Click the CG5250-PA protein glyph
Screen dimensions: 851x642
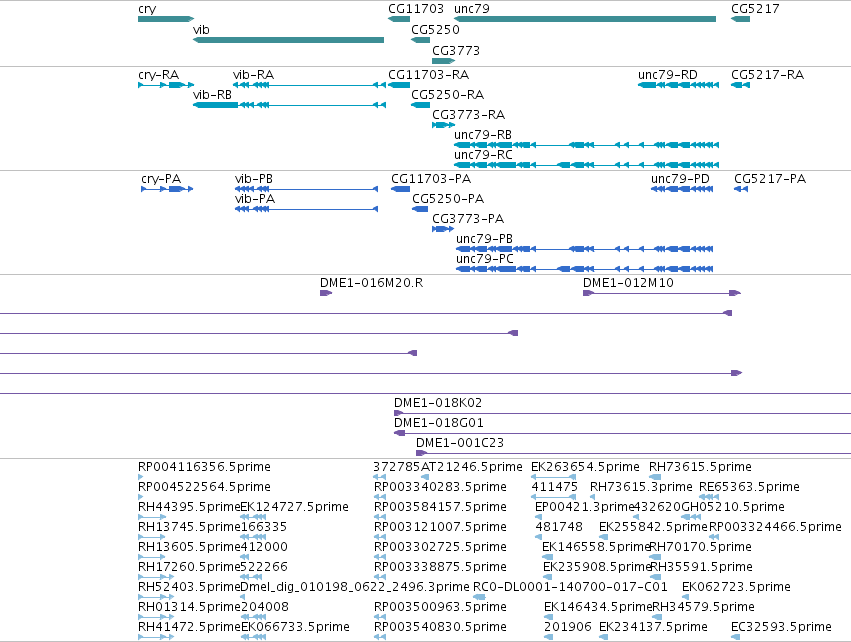point(420,209)
